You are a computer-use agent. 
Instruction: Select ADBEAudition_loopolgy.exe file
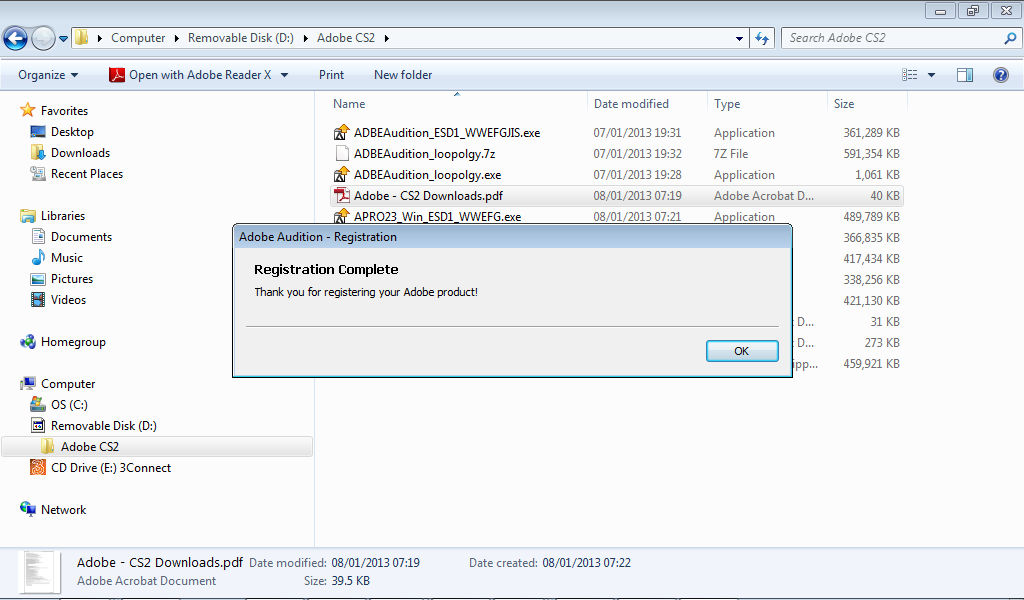point(427,174)
